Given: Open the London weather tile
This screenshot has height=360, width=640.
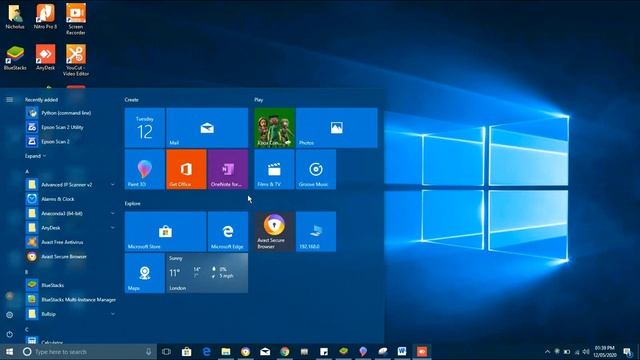Looking at the screenshot, I should pos(207,273).
